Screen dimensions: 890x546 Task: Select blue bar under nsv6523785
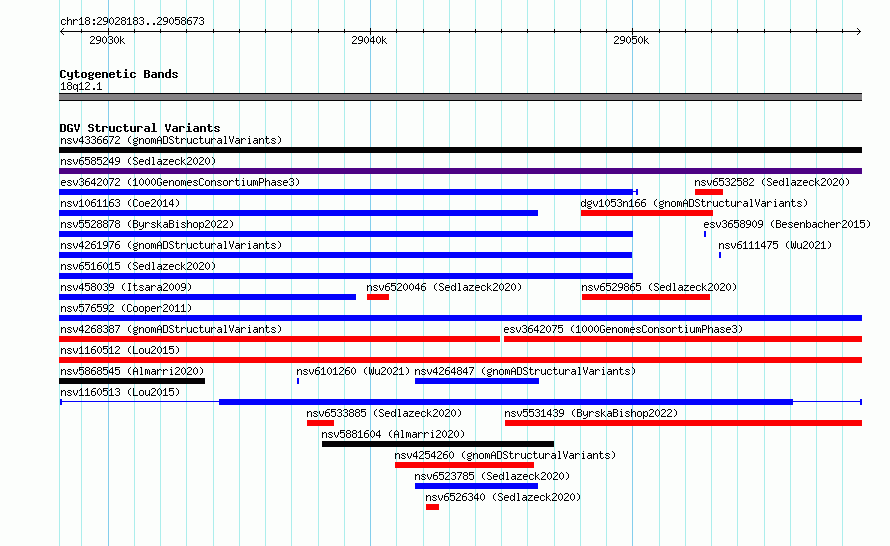476,486
